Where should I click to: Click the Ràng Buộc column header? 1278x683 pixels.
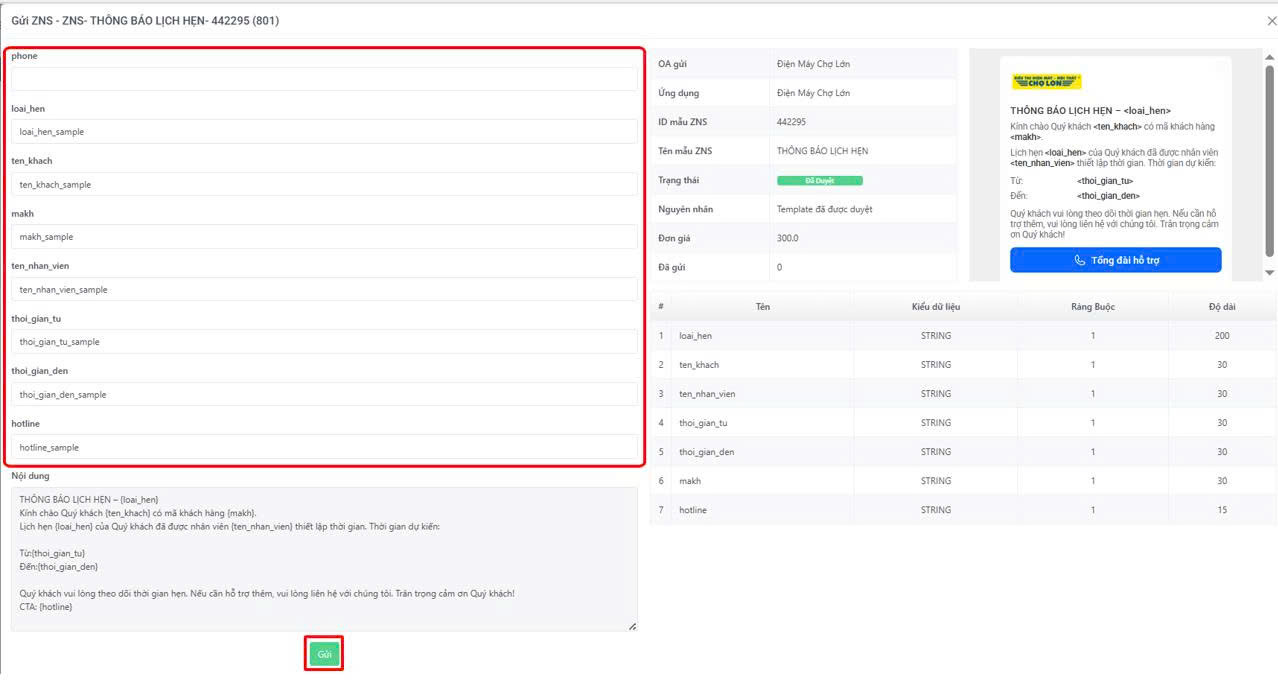1093,306
